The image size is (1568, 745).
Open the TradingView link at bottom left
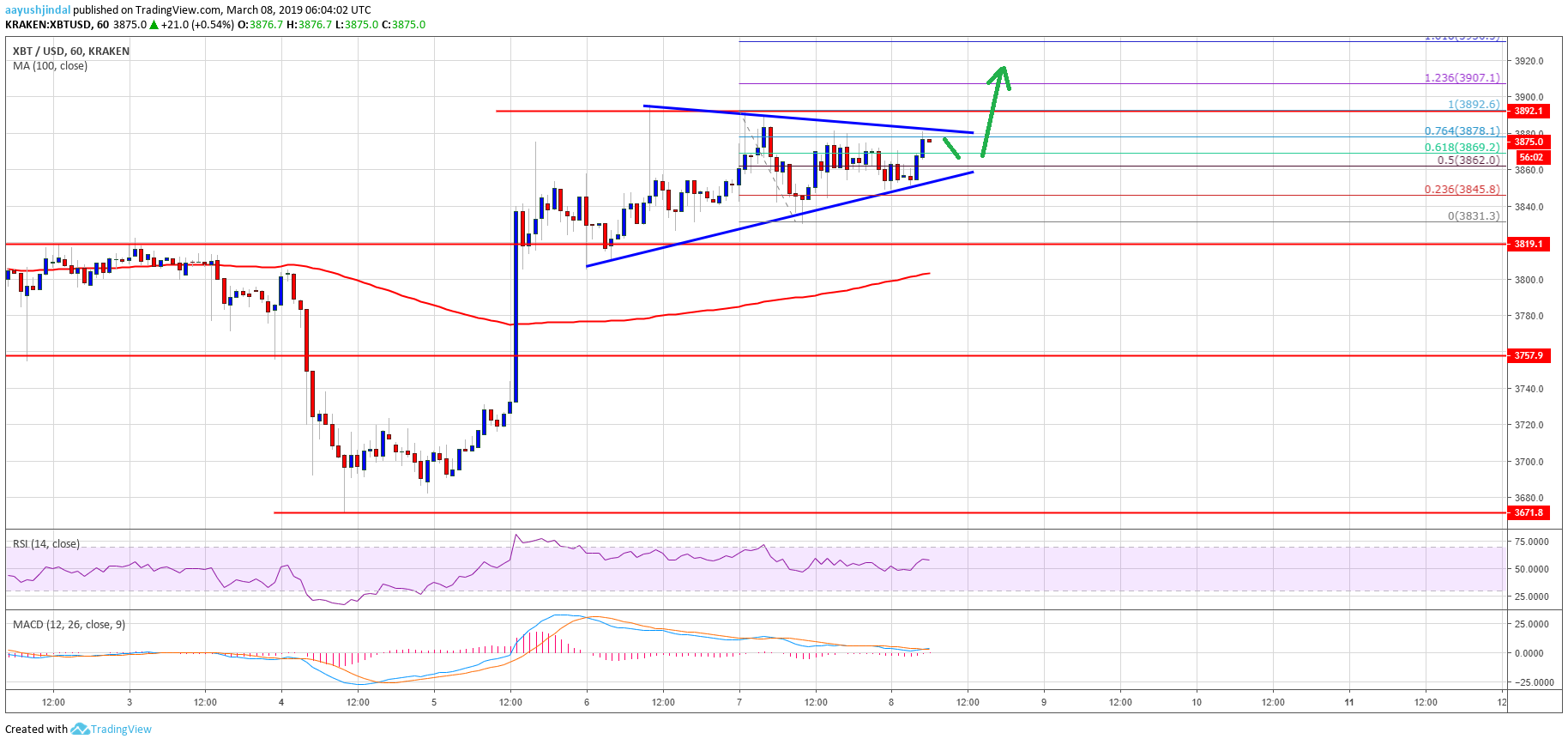pyautogui.click(x=121, y=730)
